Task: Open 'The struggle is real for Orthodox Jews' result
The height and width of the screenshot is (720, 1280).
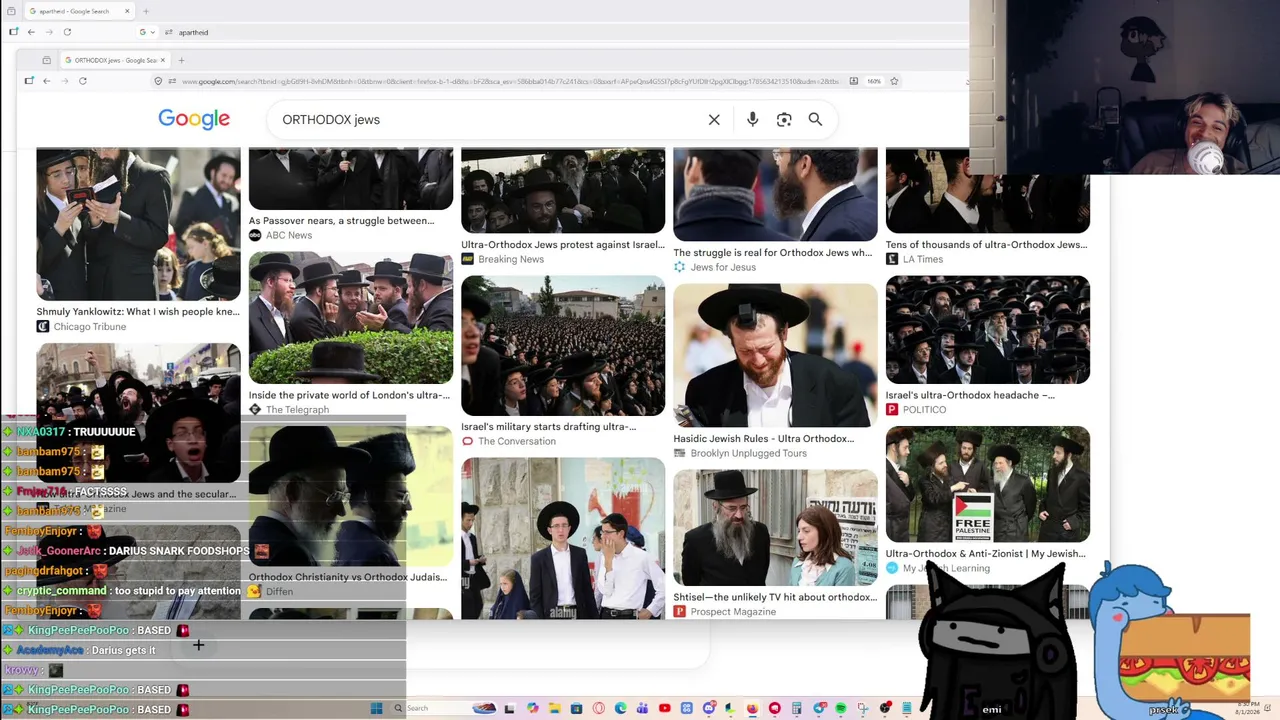Action: (x=772, y=253)
